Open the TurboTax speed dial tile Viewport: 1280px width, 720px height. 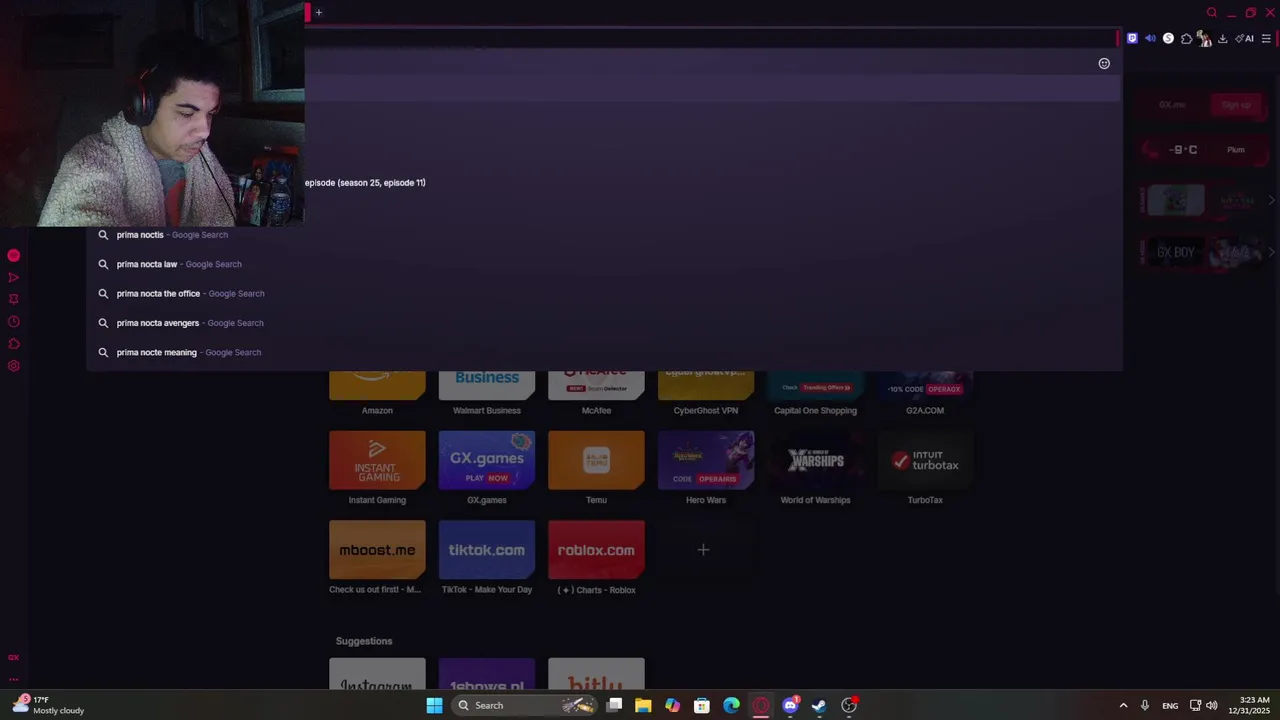(925, 460)
